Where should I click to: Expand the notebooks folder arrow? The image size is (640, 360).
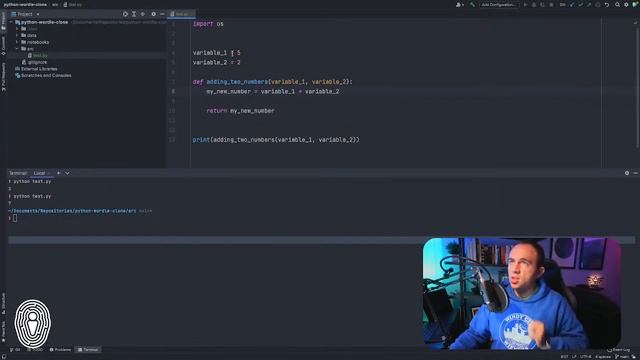(x=17, y=42)
